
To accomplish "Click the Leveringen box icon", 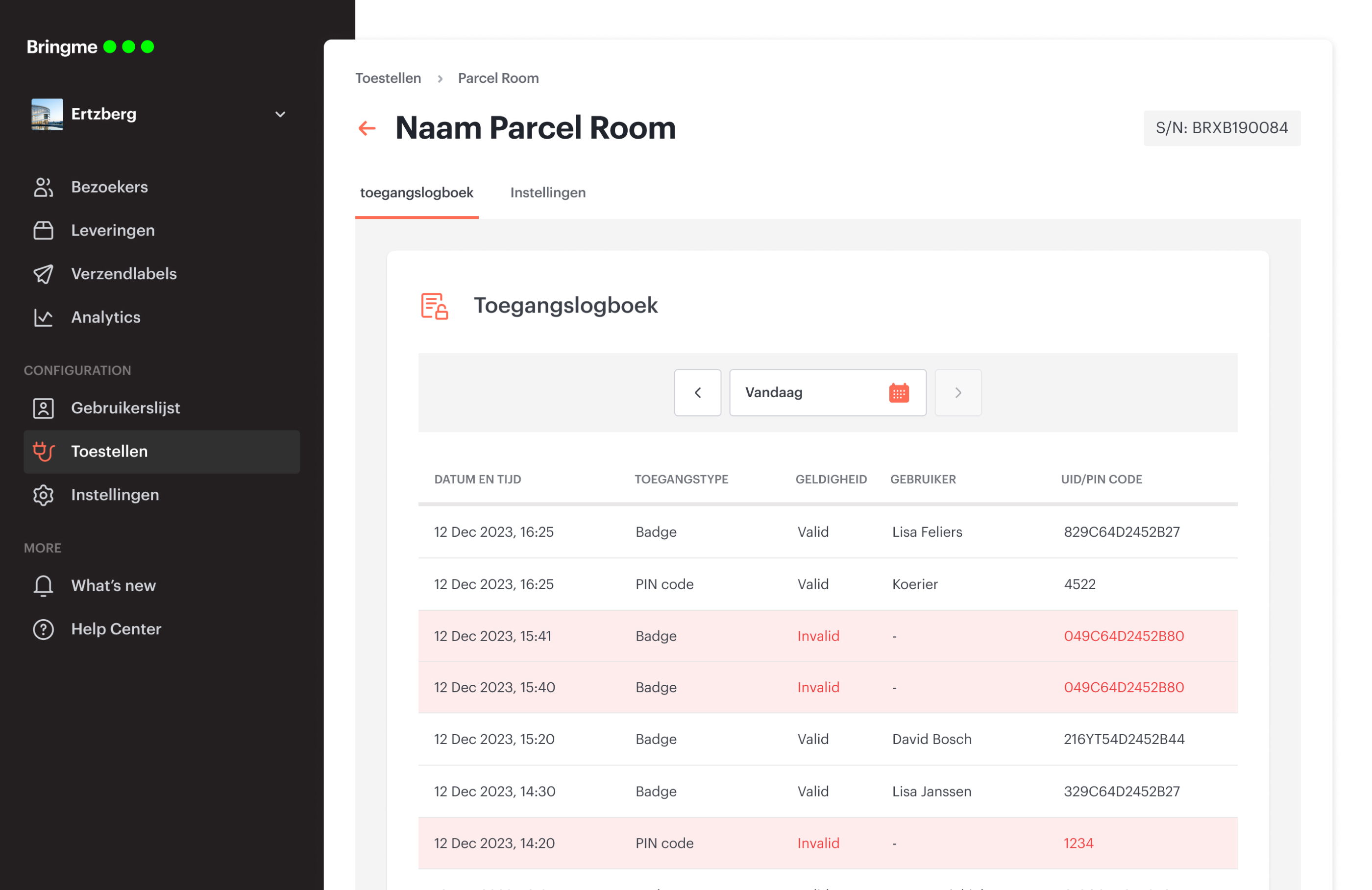I will (x=43, y=231).
